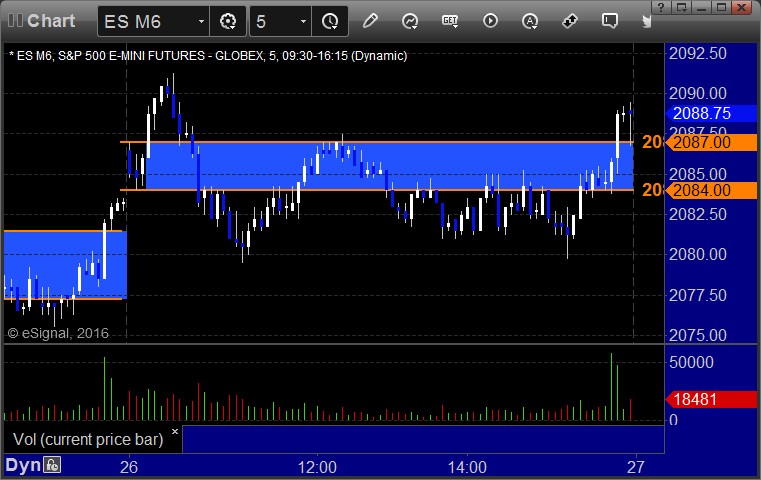This screenshot has width=761, height=480.
Task: Open the GET tools menu
Action: click(450, 21)
